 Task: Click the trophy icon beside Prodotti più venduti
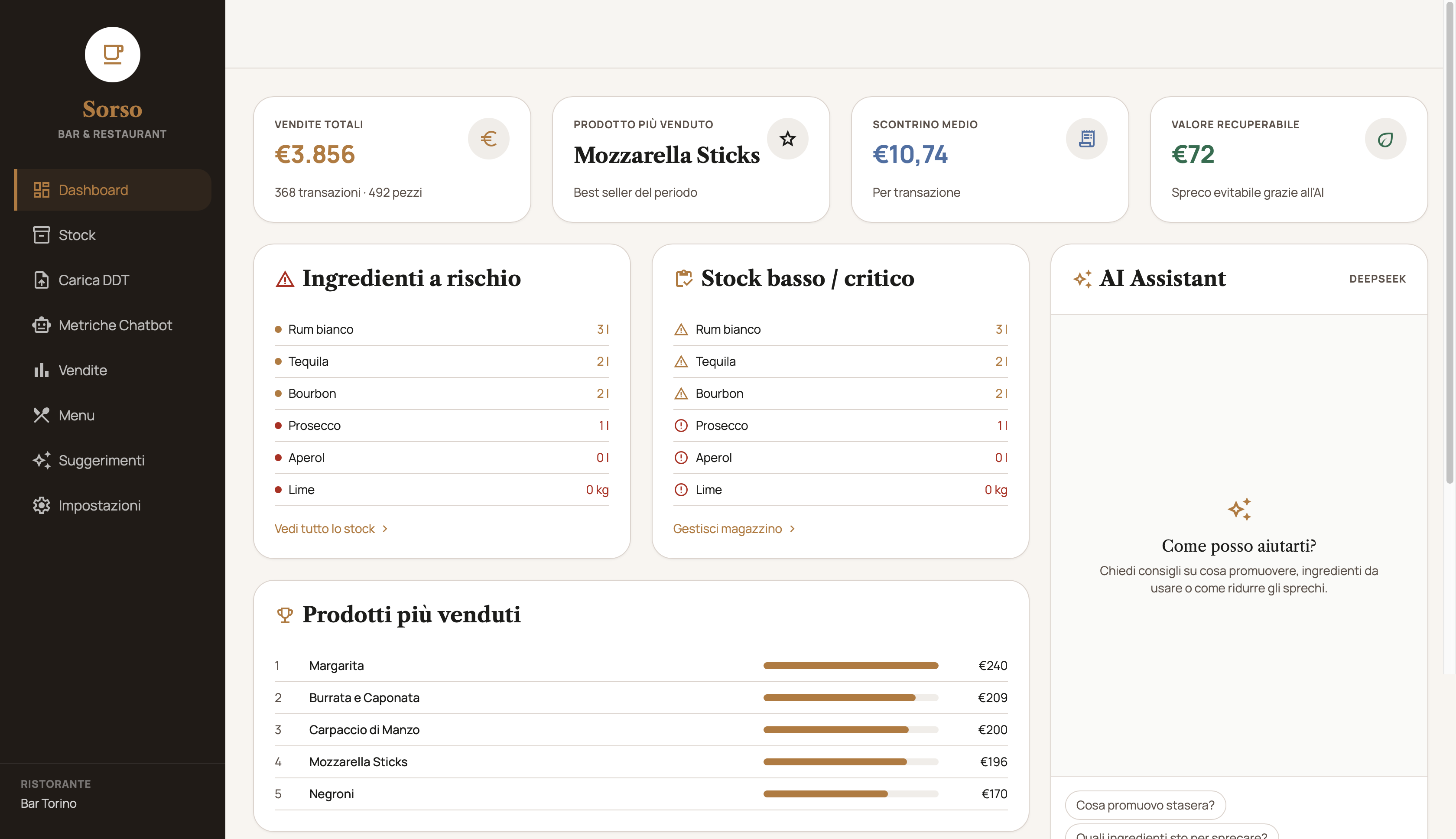click(285, 615)
